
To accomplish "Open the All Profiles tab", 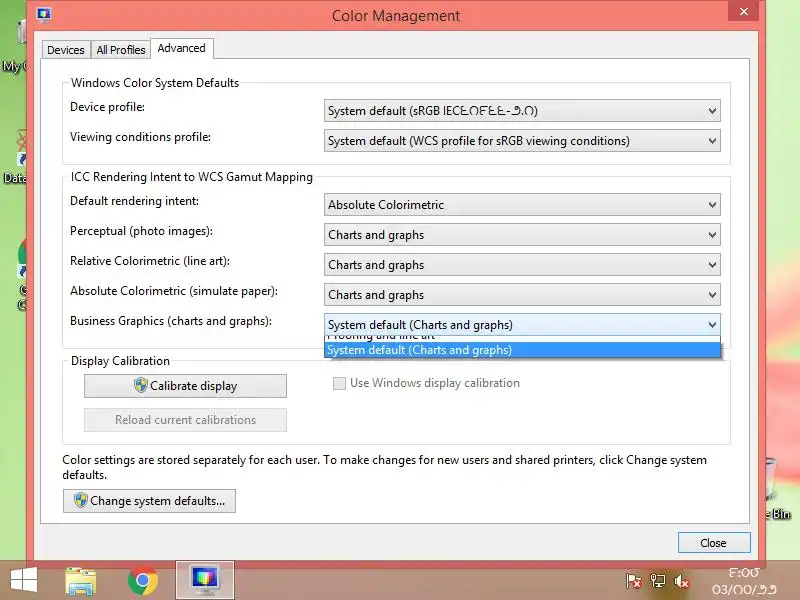I will point(121,50).
